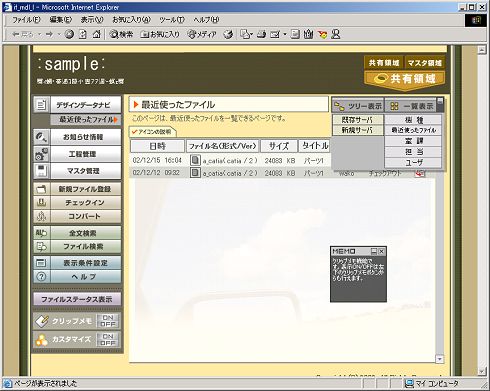490x391 pixels.
Task: Click the file icon in the 02/12/15 row
Action: click(x=195, y=160)
